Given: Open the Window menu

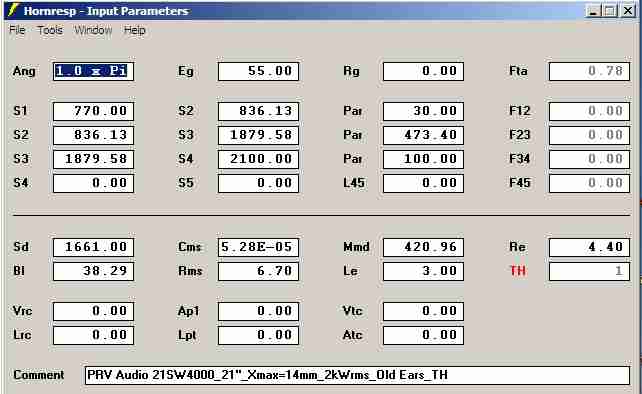Looking at the screenshot, I should (x=93, y=30).
